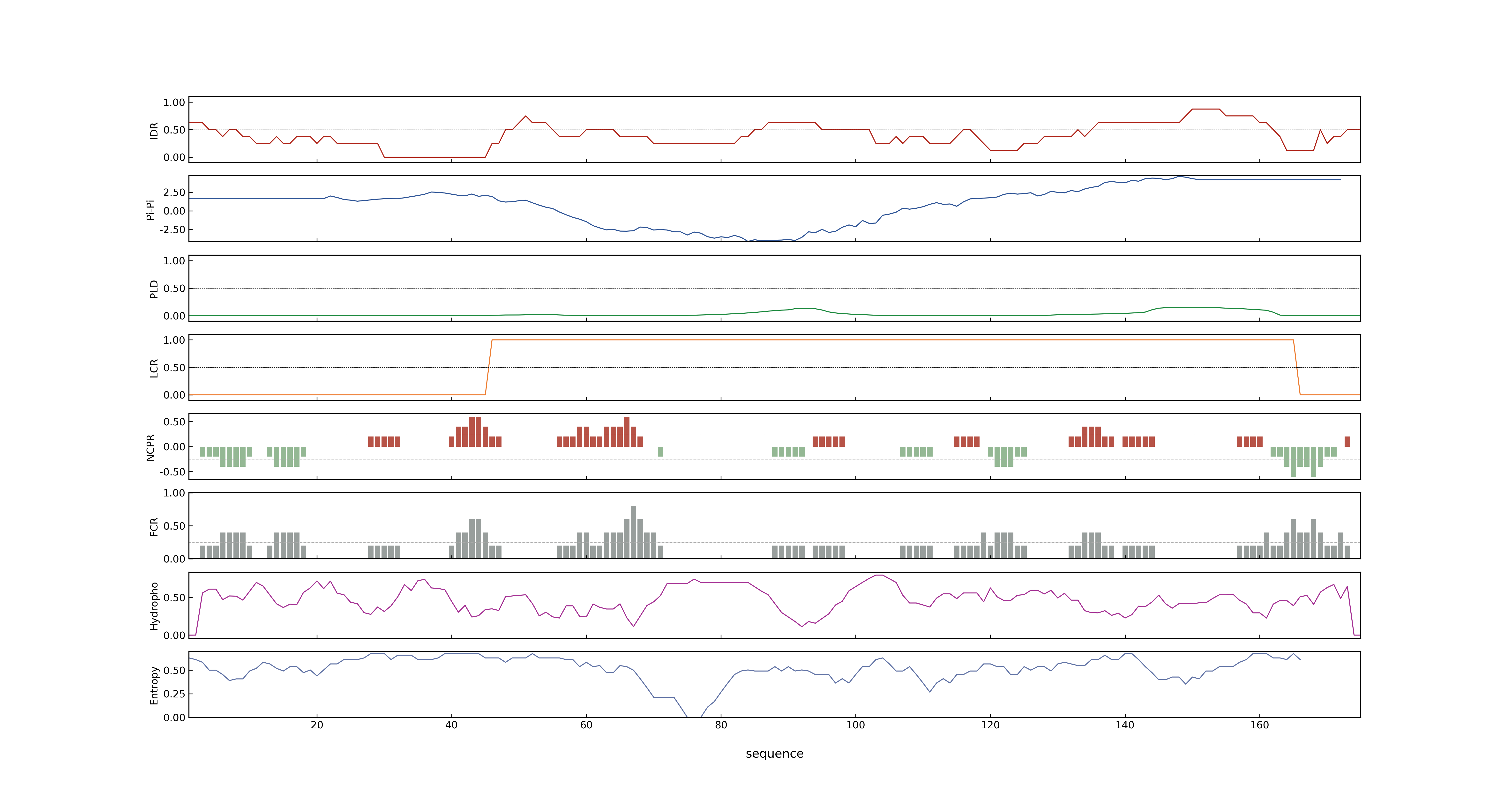This screenshot has height=806, width=1512.
Task: Click the 1.00 tick on IDR axis
Action: click(x=174, y=103)
